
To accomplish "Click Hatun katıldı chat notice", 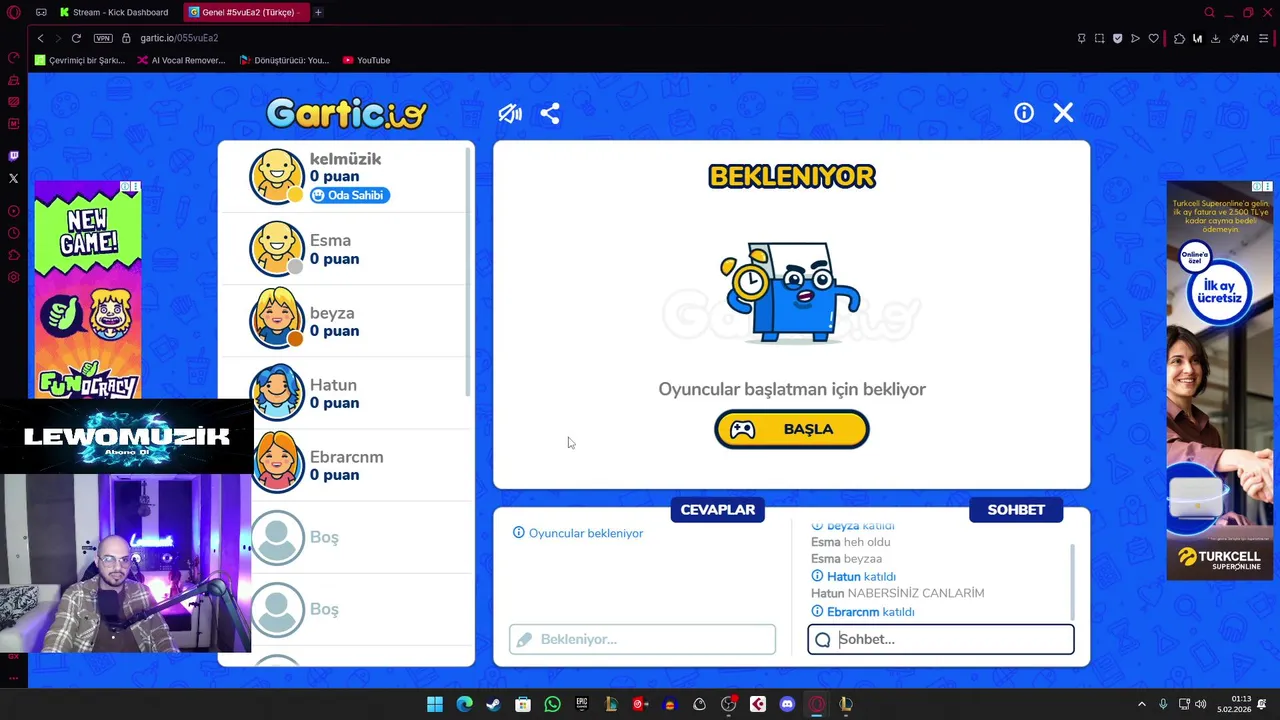I will (x=853, y=576).
